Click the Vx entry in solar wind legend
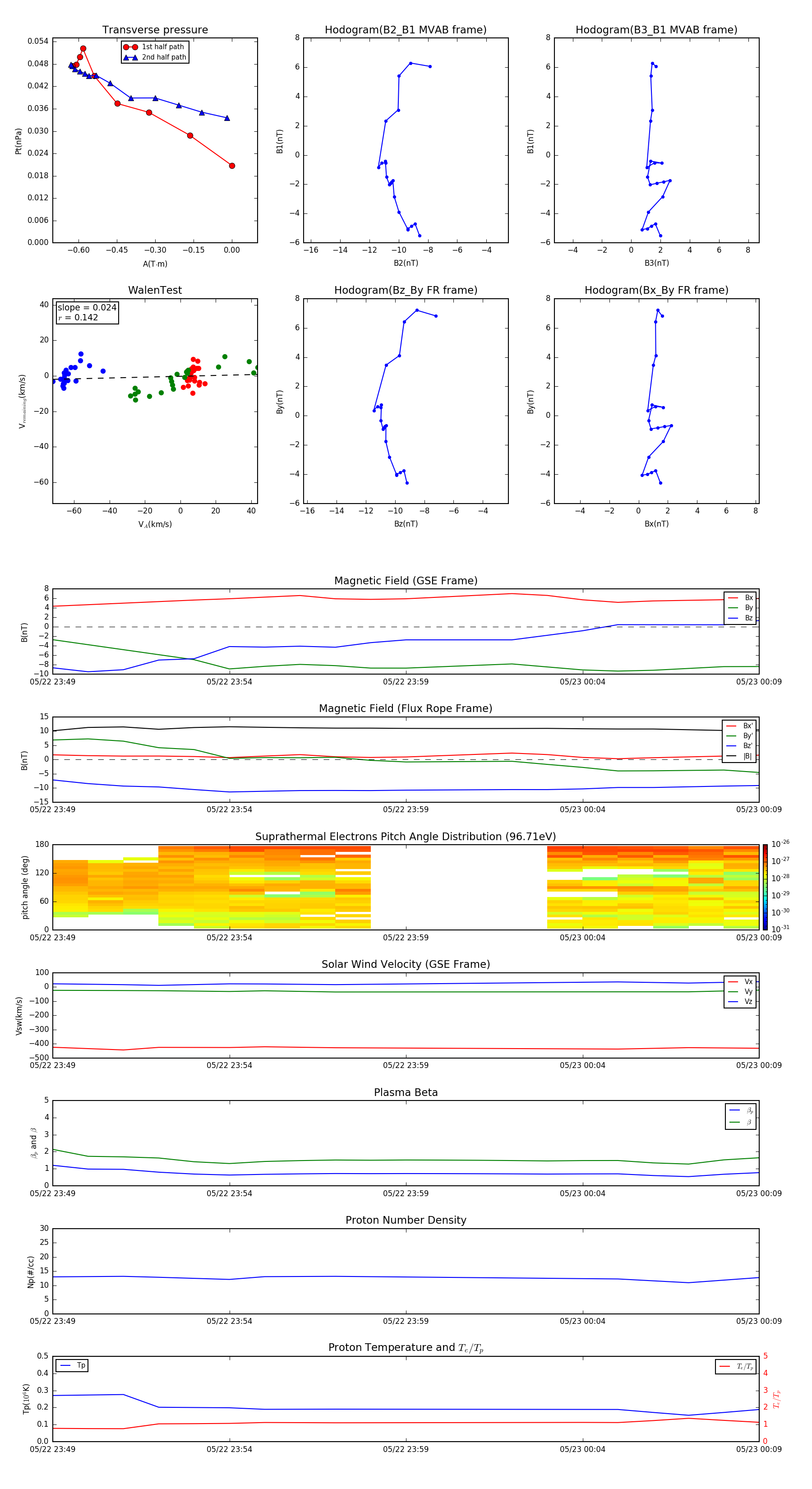 [740, 982]
